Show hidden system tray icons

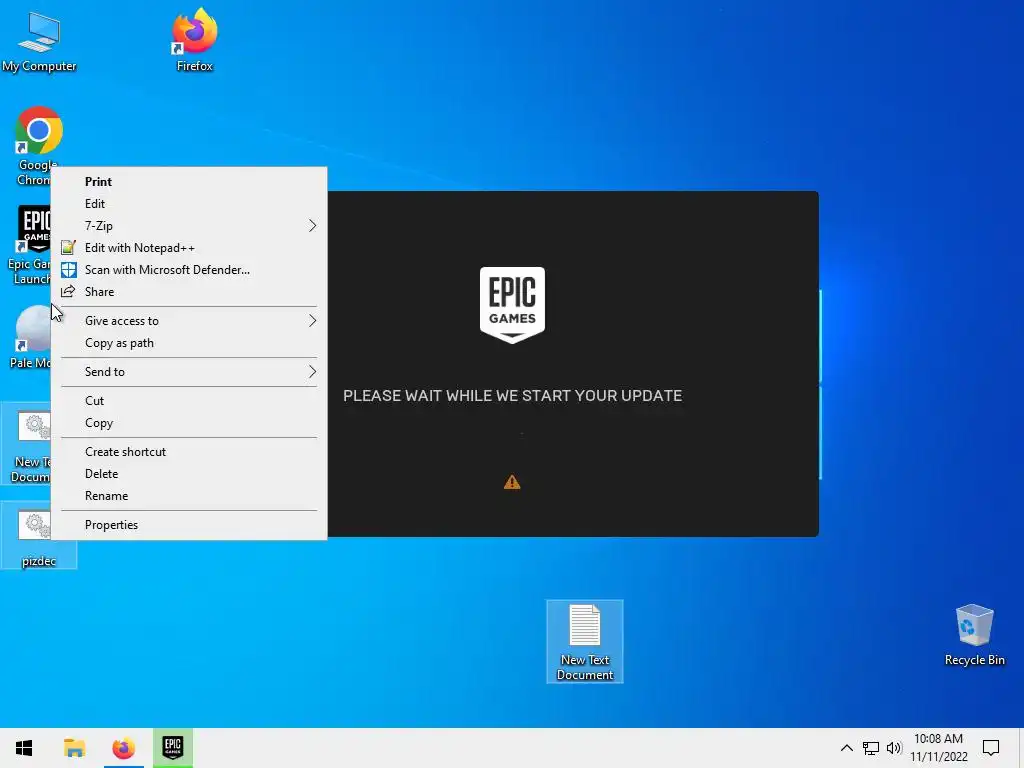click(x=846, y=748)
